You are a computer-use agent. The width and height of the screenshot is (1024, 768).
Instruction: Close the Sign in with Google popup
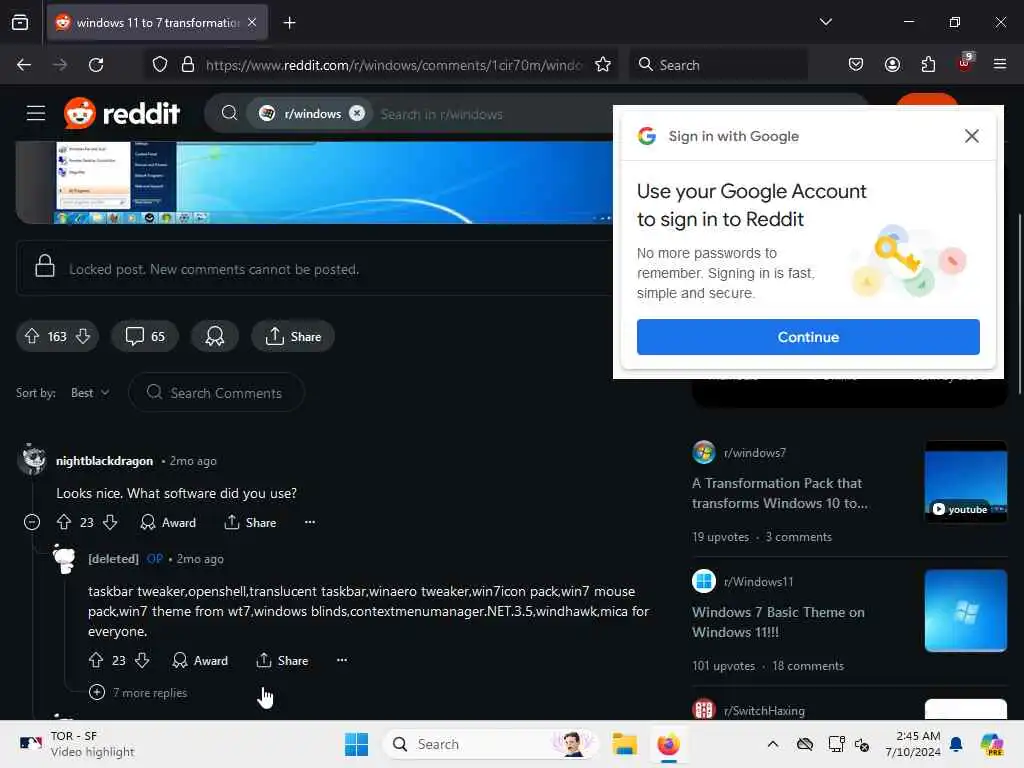972,136
